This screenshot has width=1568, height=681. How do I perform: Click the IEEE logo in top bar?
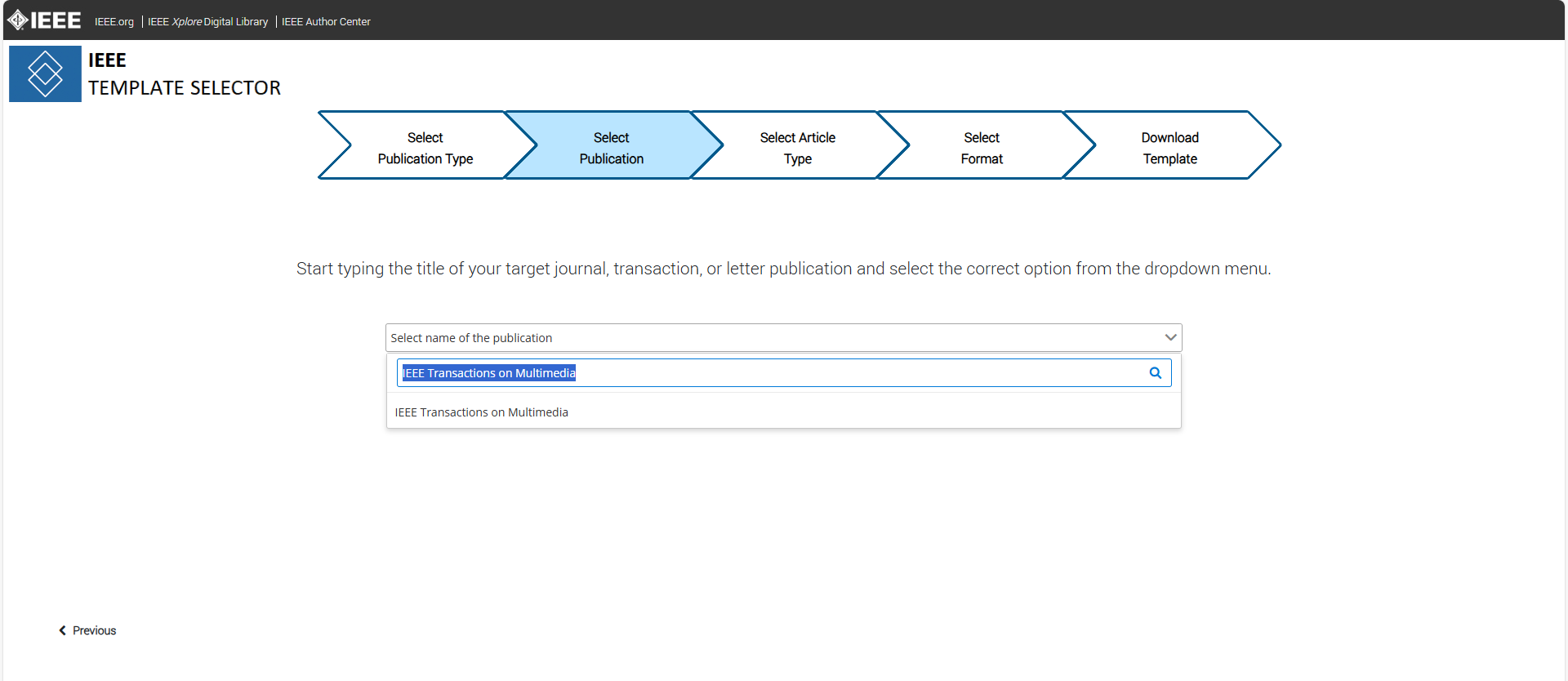point(44,20)
